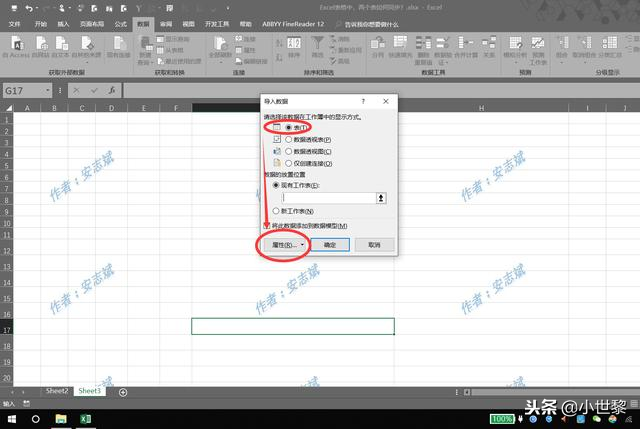Switch to the 审阅 (Review) tab
This screenshot has width=640, height=429.
(x=166, y=24)
